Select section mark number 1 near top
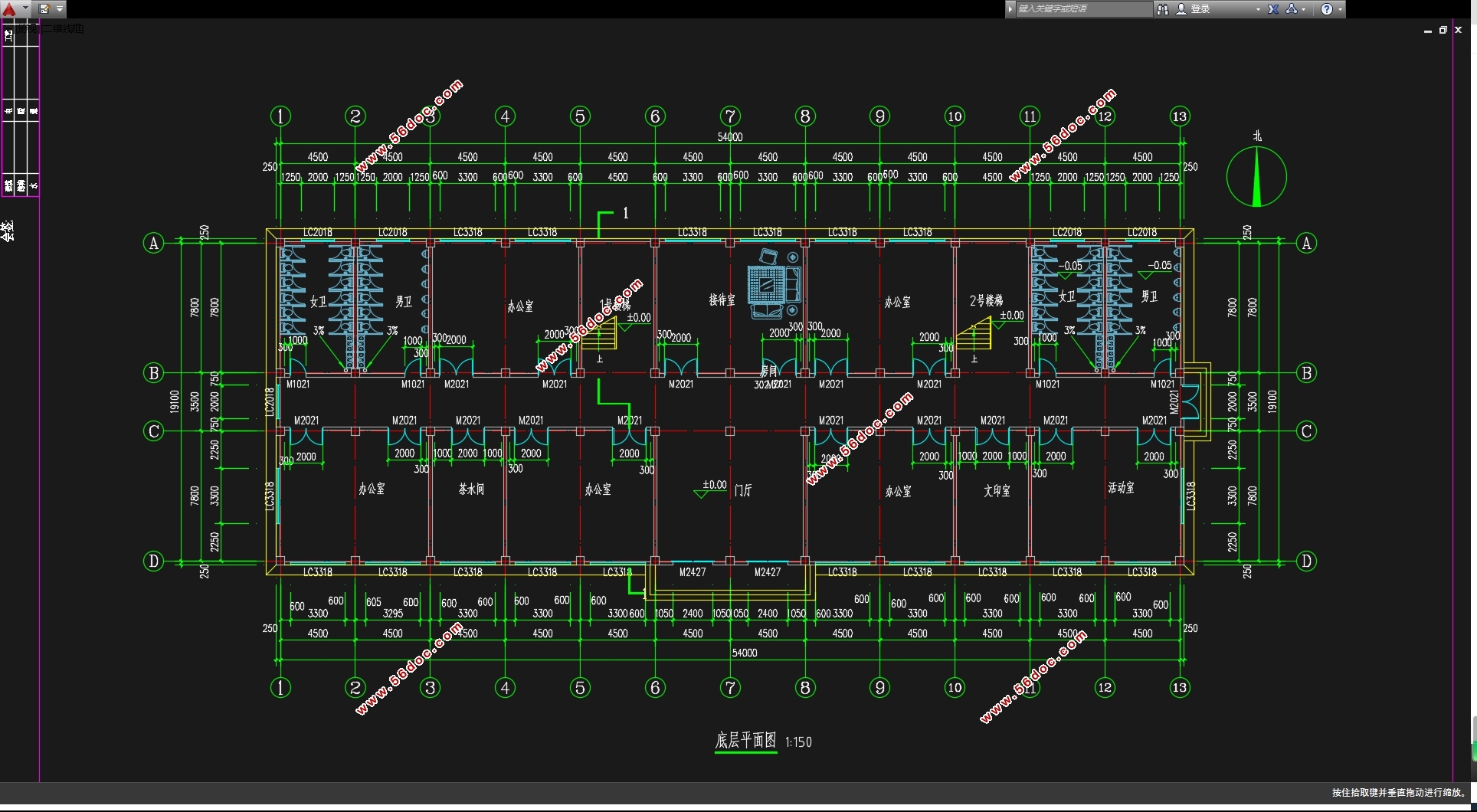Image resolution: width=1477 pixels, height=812 pixels. point(626,213)
